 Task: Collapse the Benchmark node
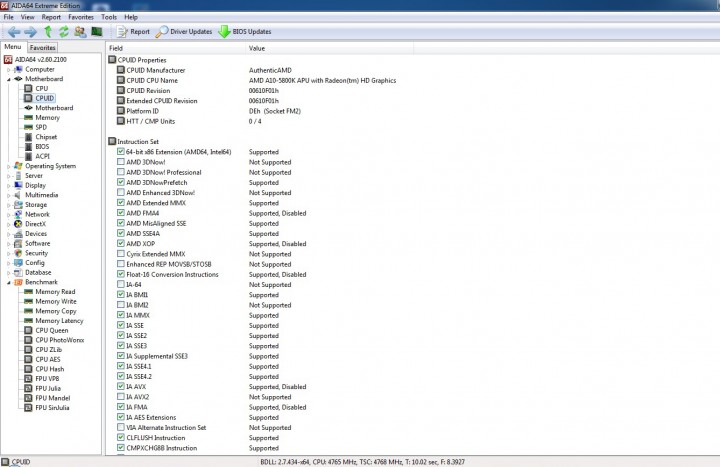click(8, 282)
